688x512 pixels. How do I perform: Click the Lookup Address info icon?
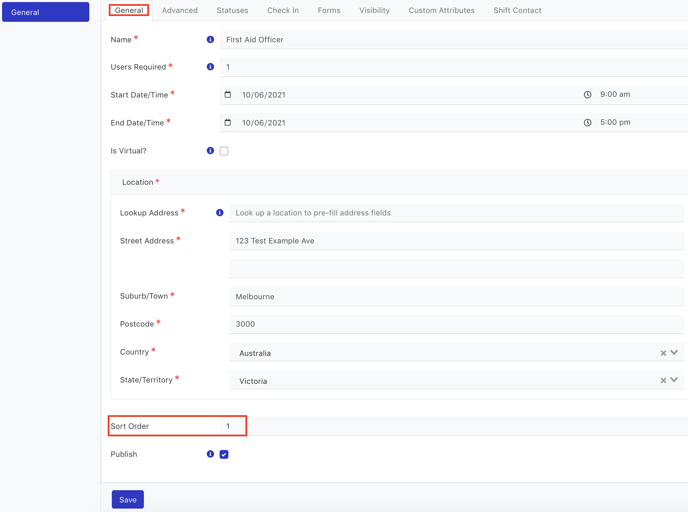[x=219, y=213]
